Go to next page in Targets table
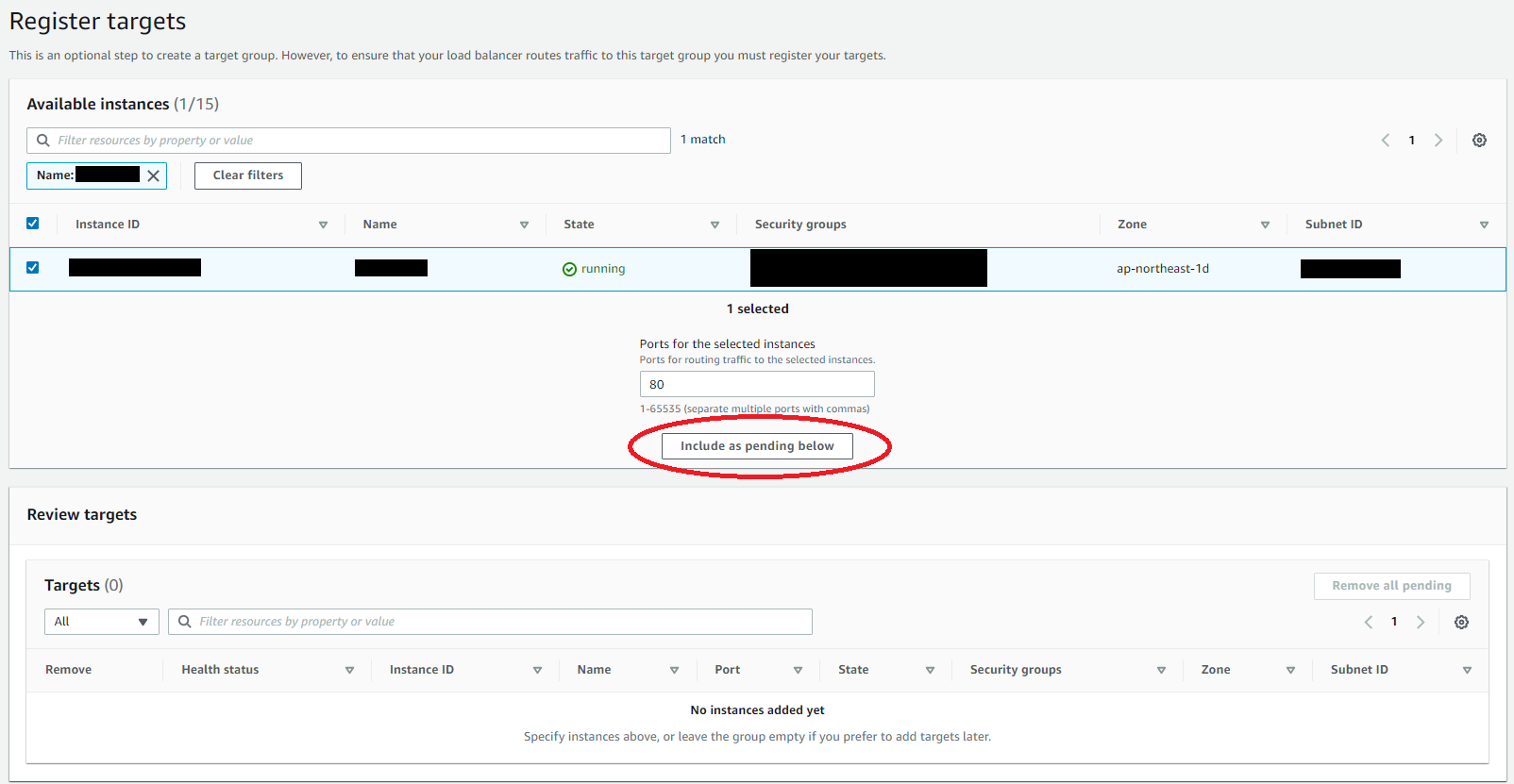This screenshot has height=784, width=1514. pyautogui.click(x=1421, y=623)
